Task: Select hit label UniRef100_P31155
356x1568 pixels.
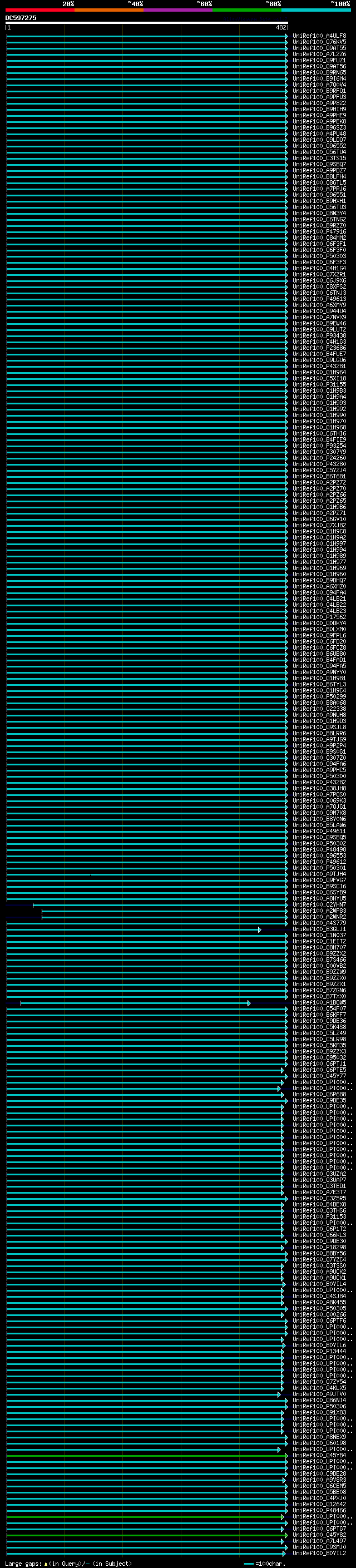Action: (319, 384)
